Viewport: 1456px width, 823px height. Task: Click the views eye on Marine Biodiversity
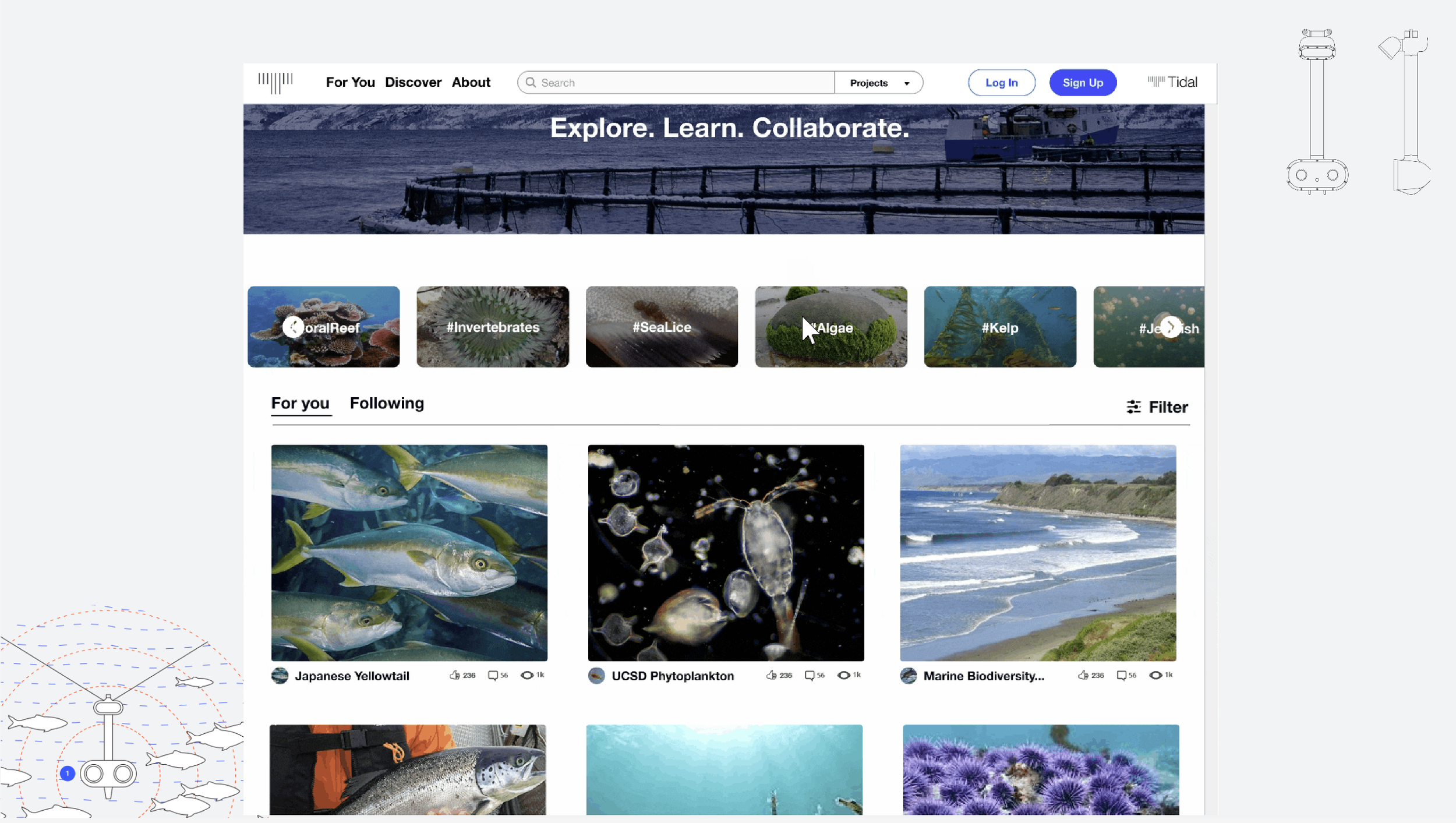click(1156, 675)
